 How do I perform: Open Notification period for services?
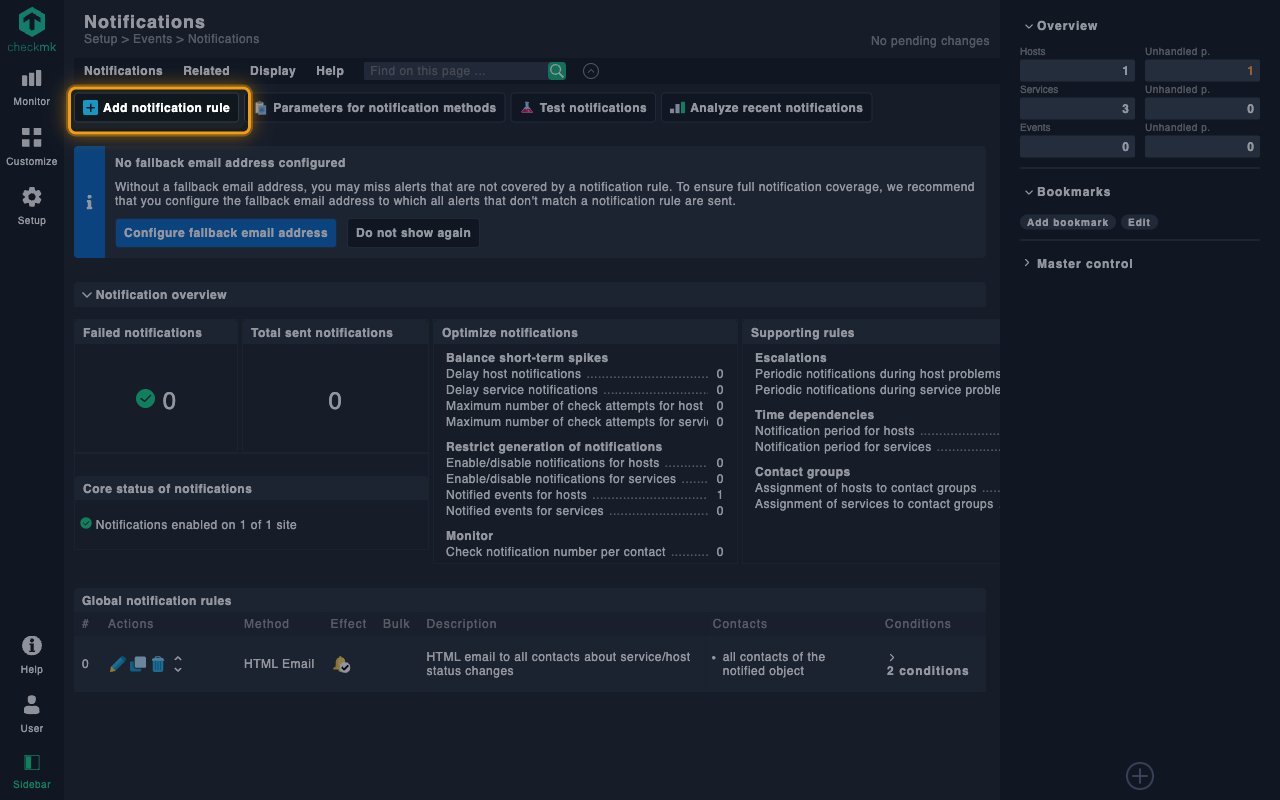tap(843, 447)
